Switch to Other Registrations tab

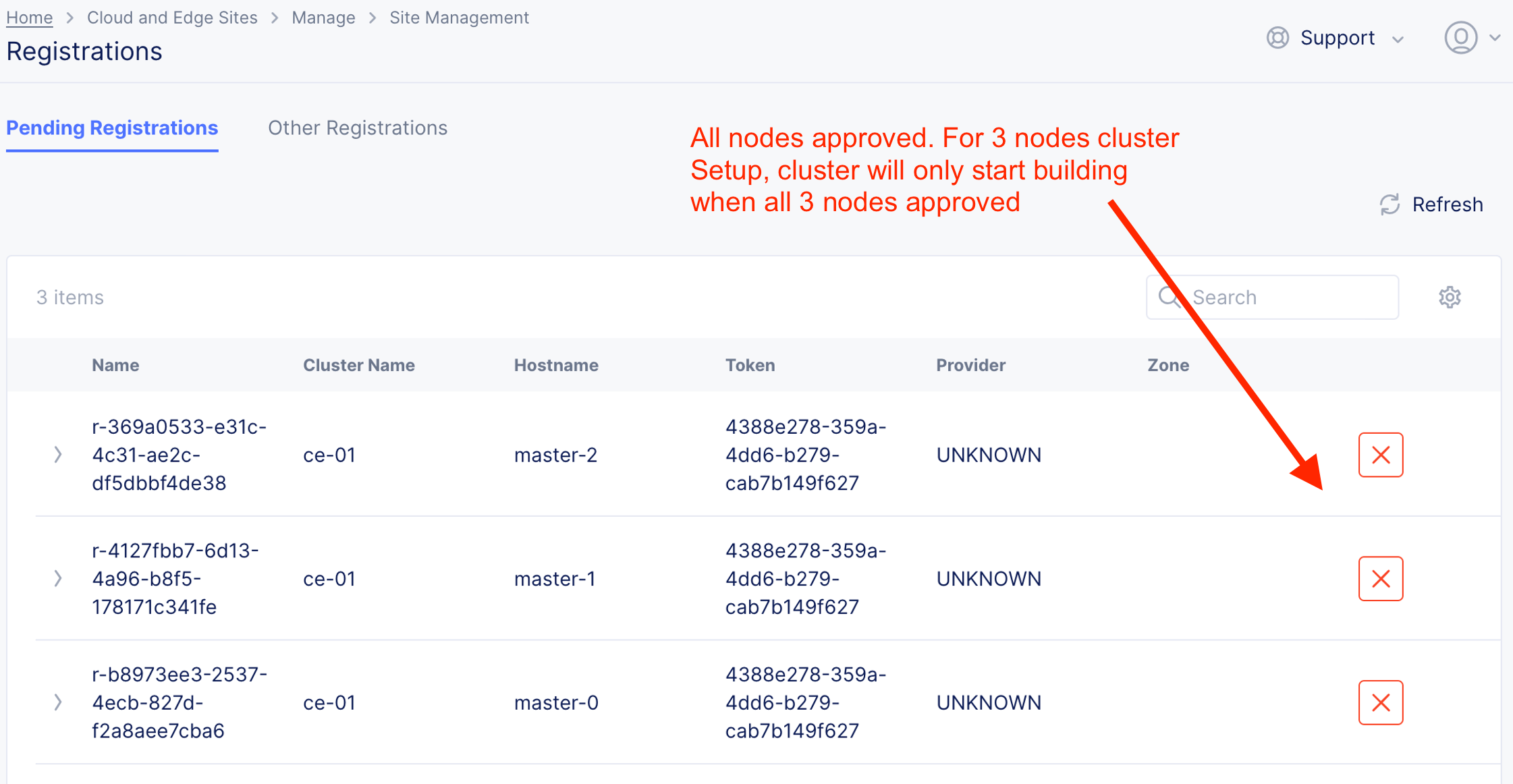click(x=358, y=128)
